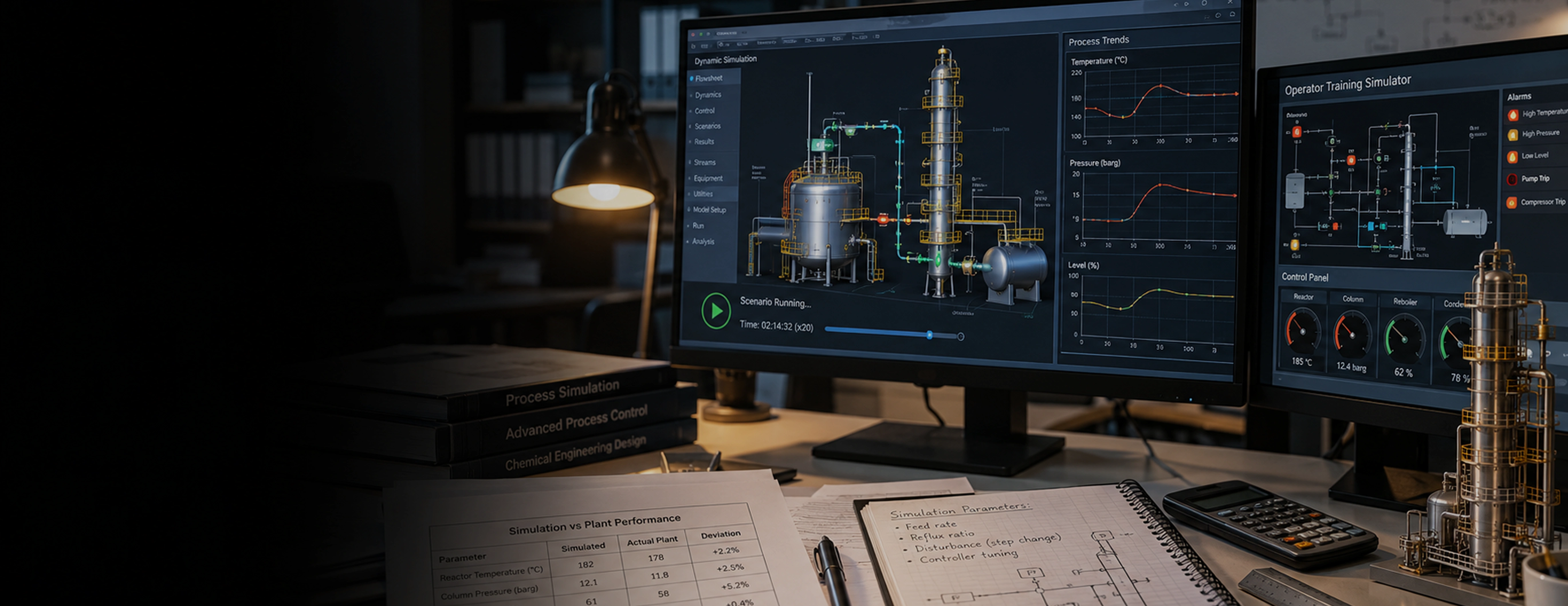Click the end knob of the time slider
1568x606 pixels.
pyautogui.click(x=960, y=337)
